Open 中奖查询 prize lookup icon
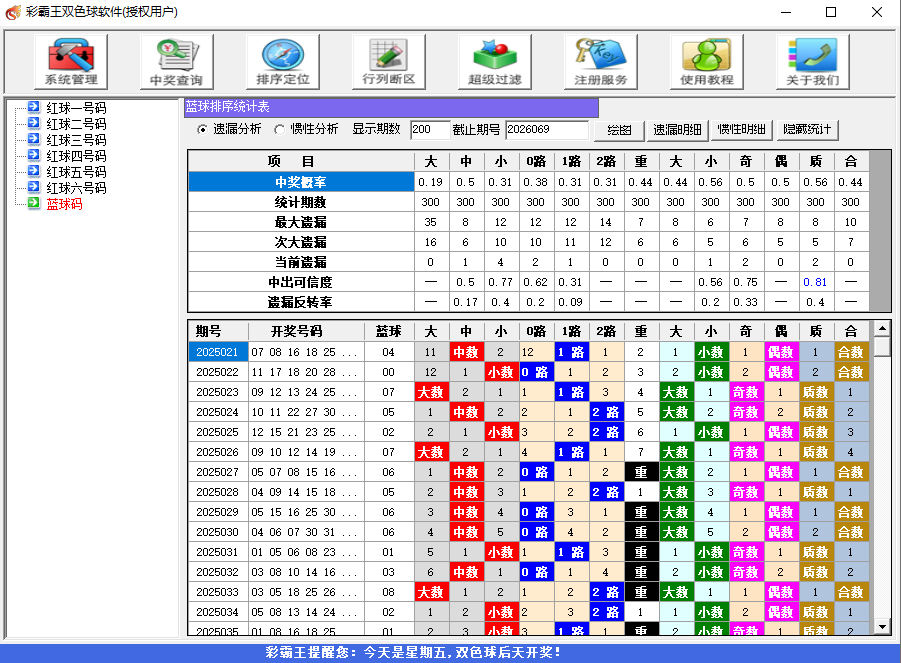 (176, 61)
